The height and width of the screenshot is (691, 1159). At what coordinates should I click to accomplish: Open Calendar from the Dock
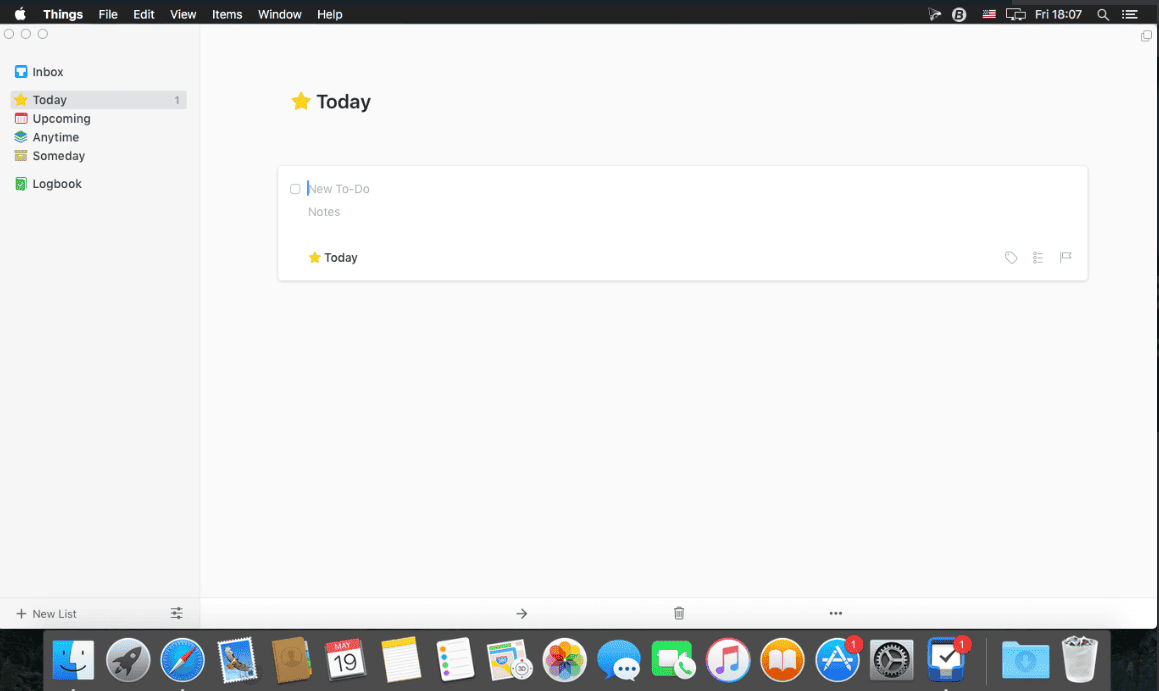click(345, 660)
